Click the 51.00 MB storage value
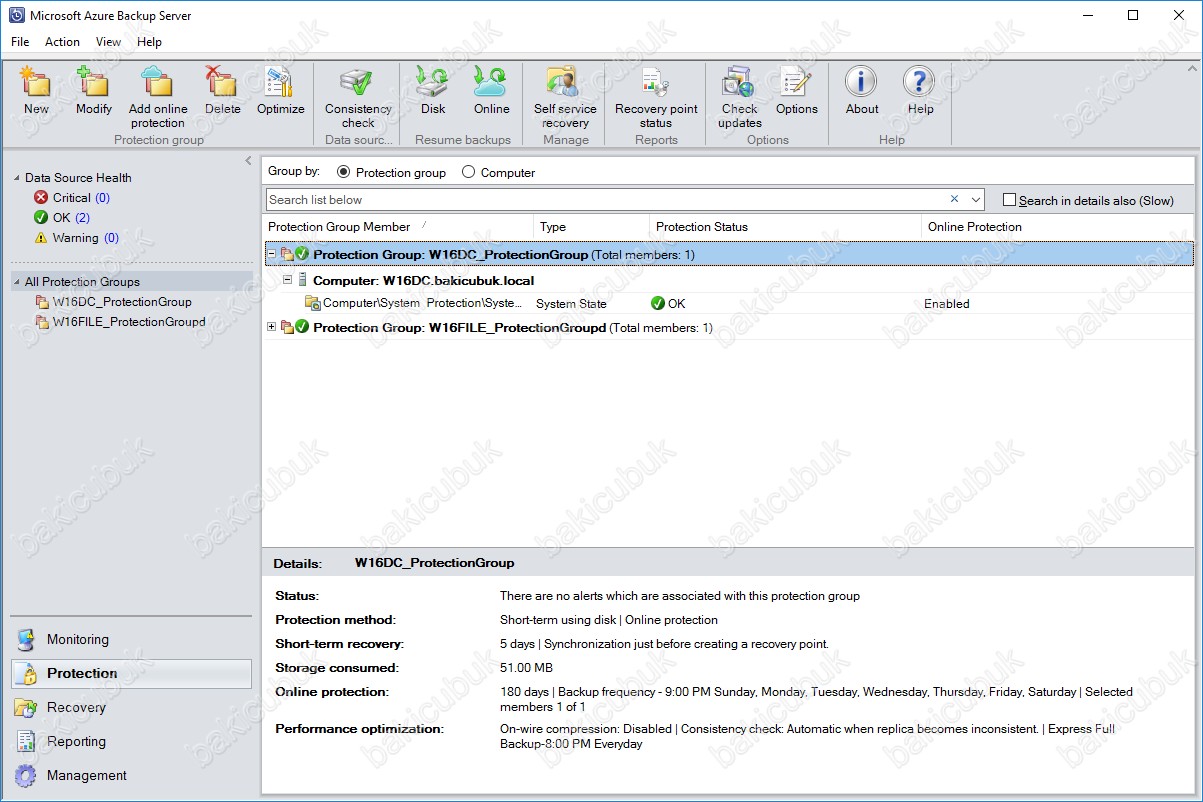This screenshot has height=802, width=1203. click(526, 668)
